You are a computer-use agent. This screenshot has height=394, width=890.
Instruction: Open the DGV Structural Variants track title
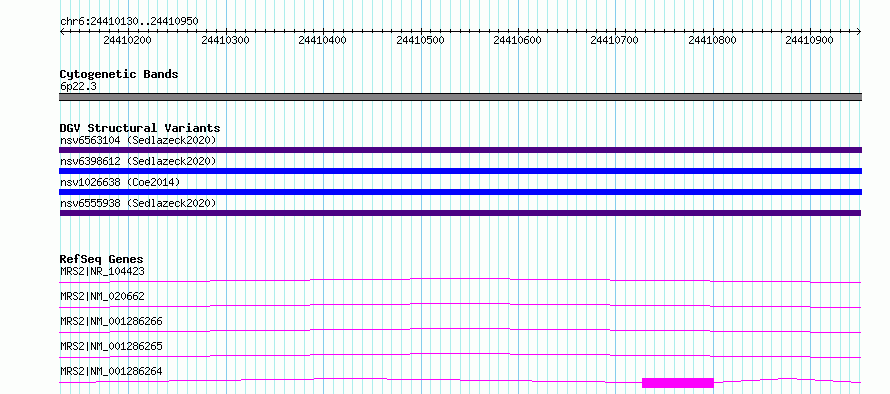click(140, 128)
